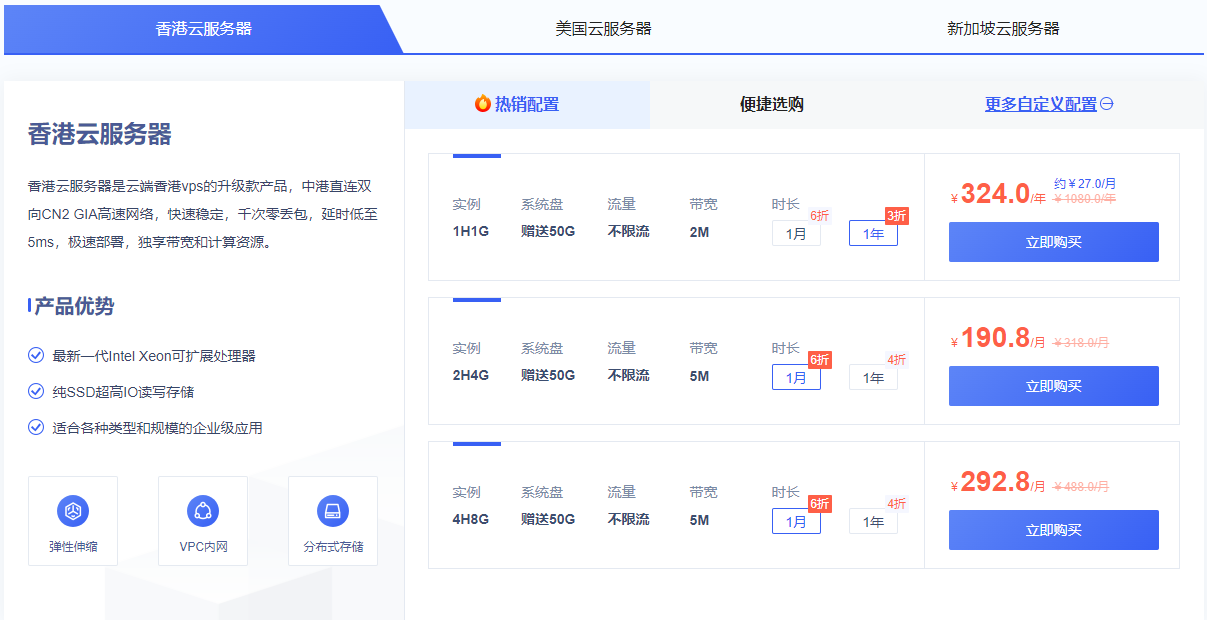Click the circle icon after 更多自定义配置
This screenshot has width=1207, height=620.
[1107, 104]
